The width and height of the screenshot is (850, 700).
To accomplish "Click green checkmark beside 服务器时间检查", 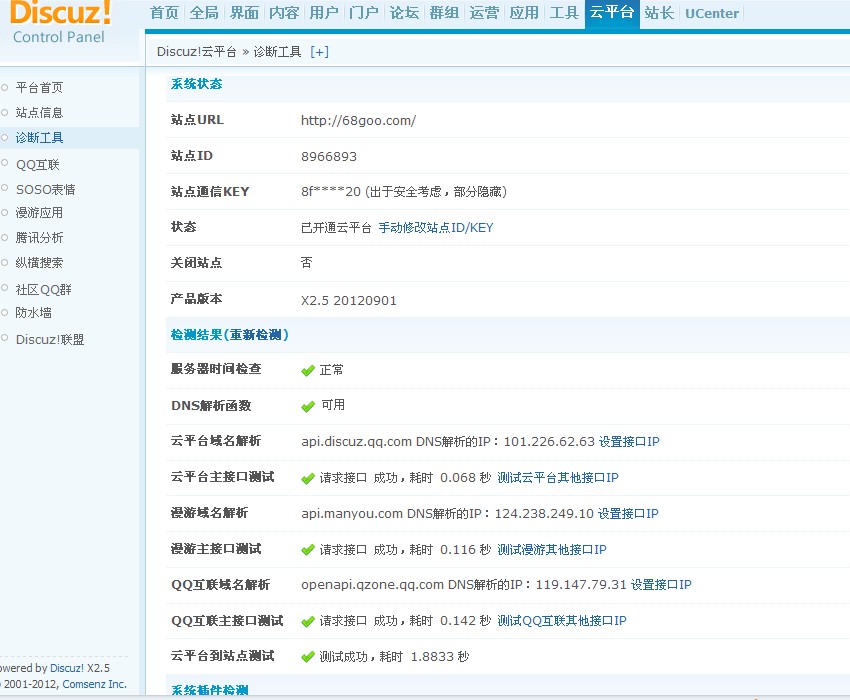I will click(x=308, y=370).
